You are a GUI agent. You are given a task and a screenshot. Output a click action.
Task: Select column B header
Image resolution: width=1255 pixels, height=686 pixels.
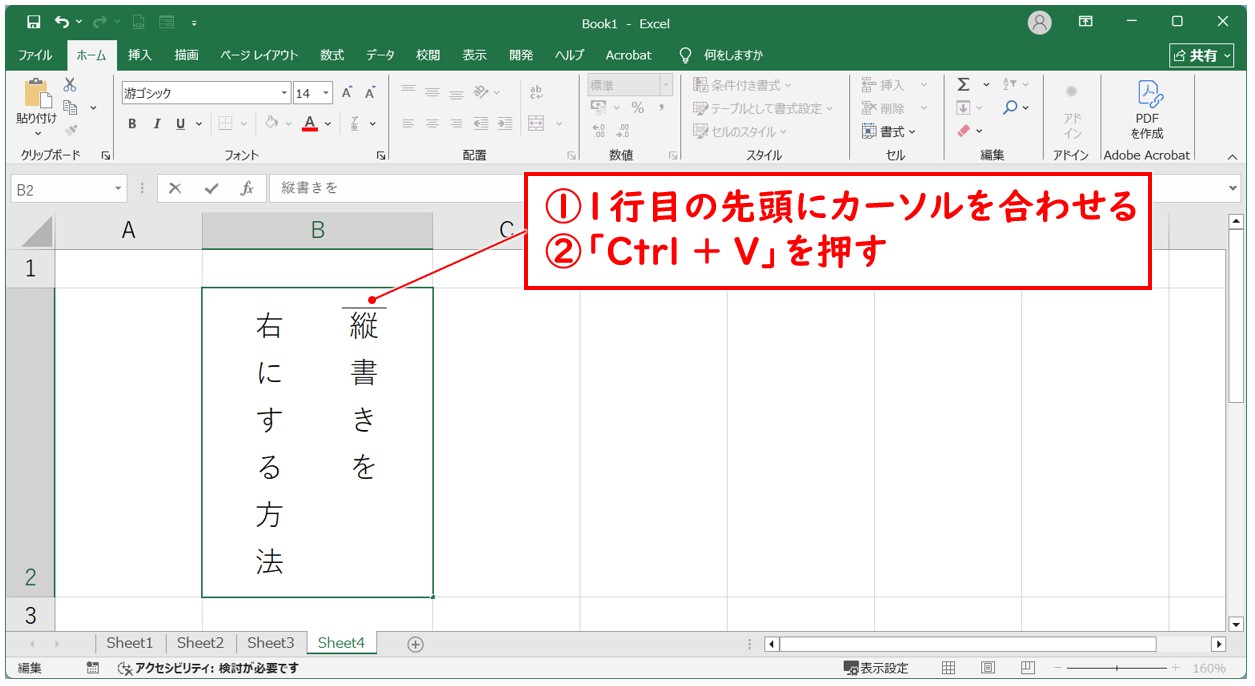[x=317, y=230]
